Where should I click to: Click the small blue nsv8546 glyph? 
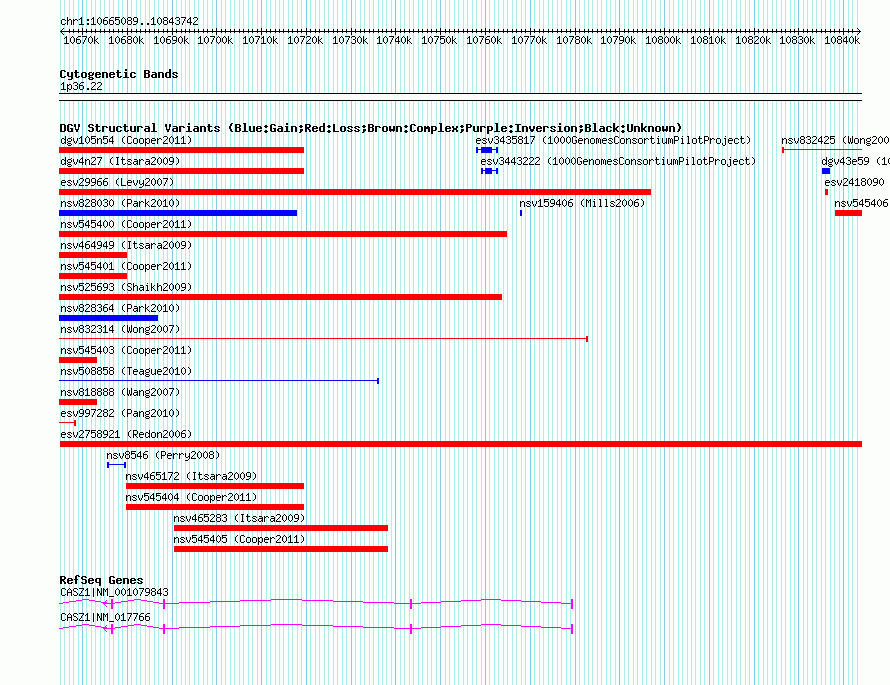[x=116, y=465]
